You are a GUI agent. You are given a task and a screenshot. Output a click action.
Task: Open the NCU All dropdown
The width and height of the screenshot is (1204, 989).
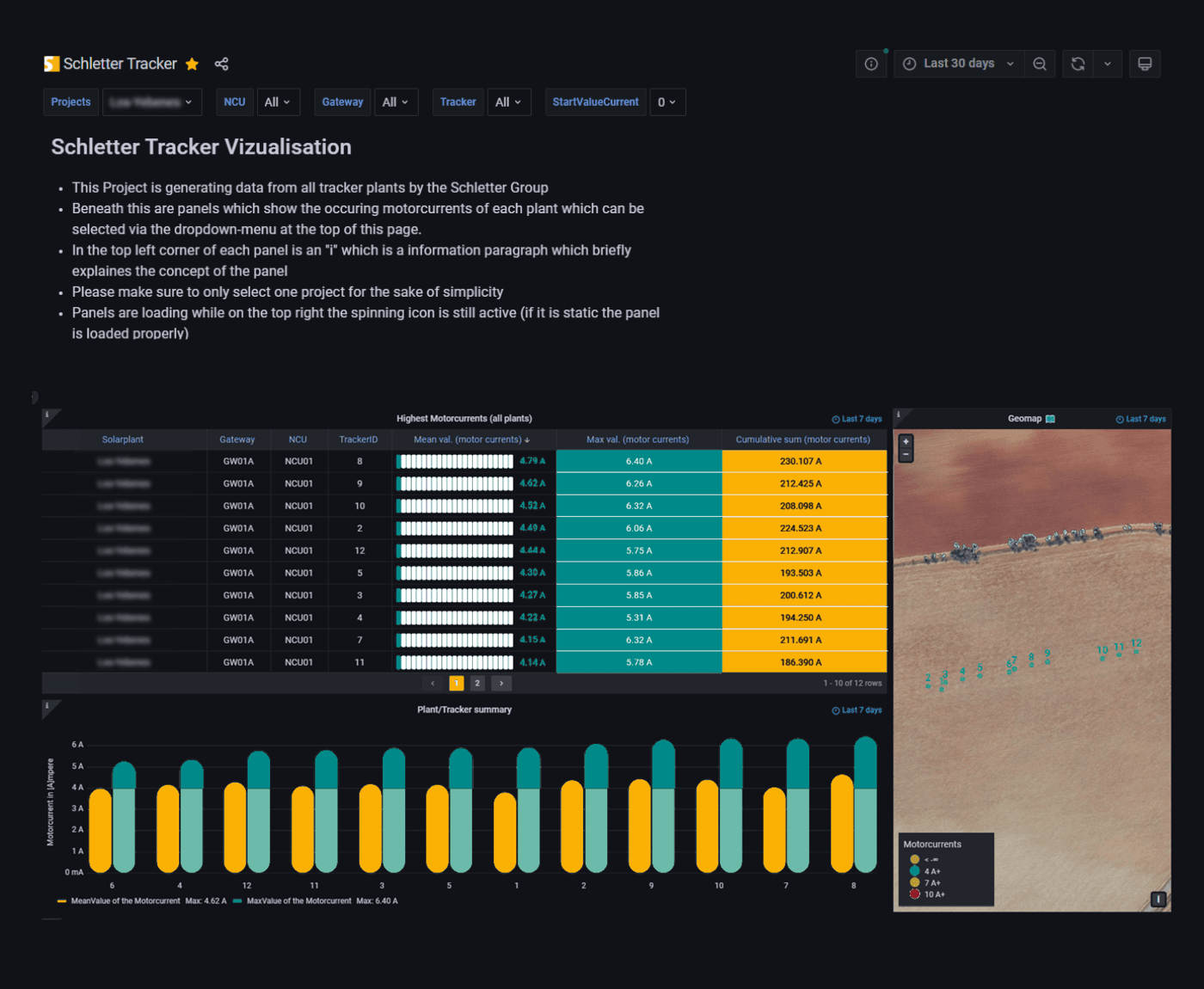(279, 101)
